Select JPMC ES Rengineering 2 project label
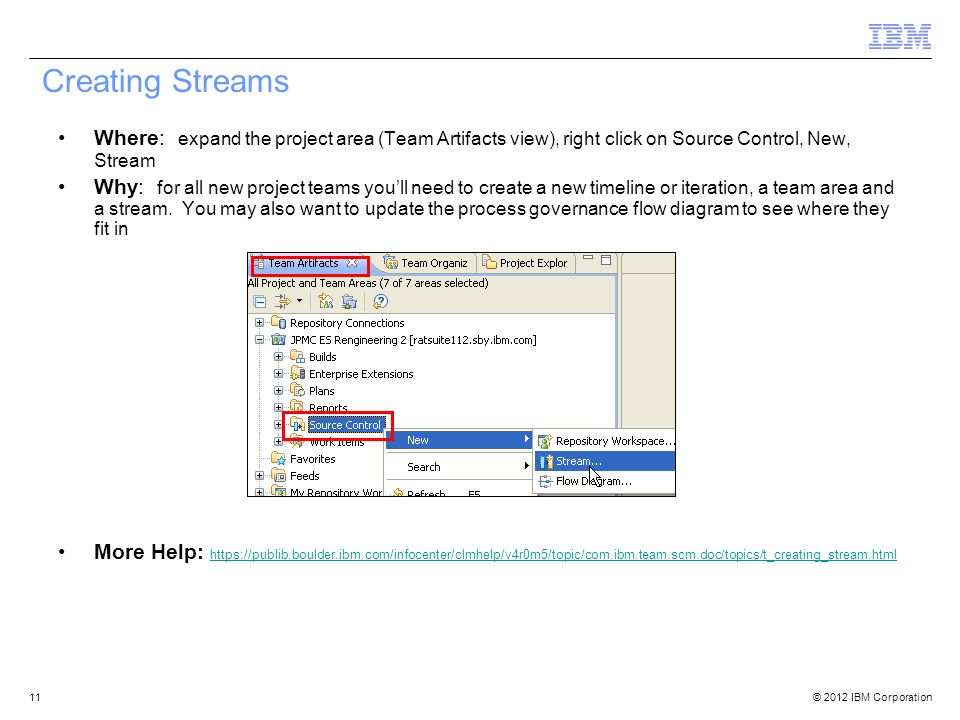The height and width of the screenshot is (720, 960). 413,340
